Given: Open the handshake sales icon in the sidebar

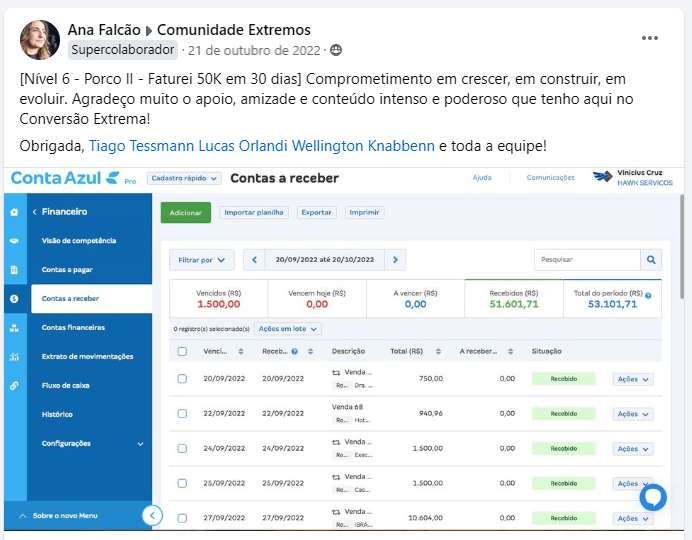Looking at the screenshot, I should point(14,241).
